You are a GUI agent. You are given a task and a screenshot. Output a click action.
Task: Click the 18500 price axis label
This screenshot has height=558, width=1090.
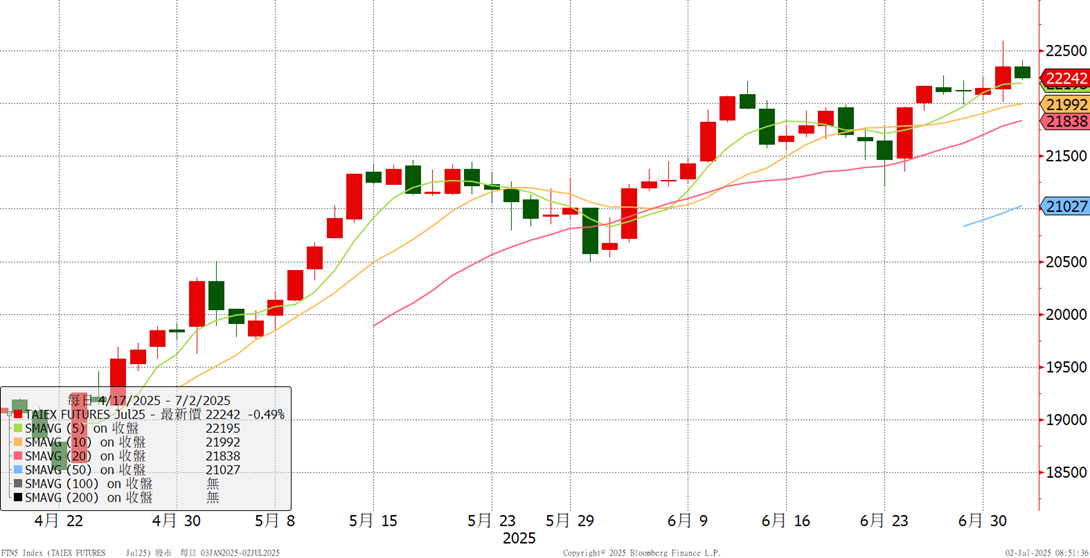coord(1066,473)
